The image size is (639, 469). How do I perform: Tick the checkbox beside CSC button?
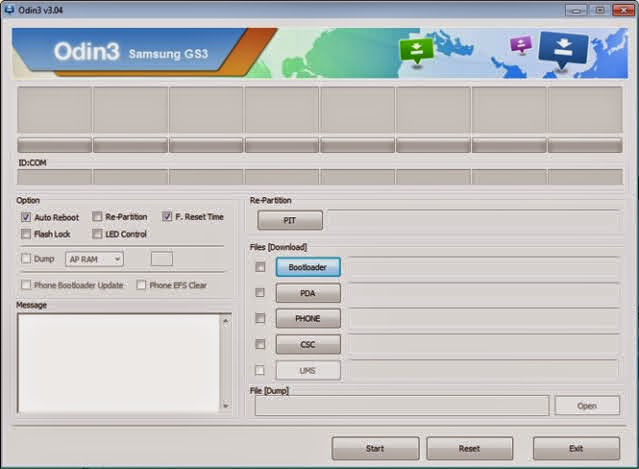point(260,344)
